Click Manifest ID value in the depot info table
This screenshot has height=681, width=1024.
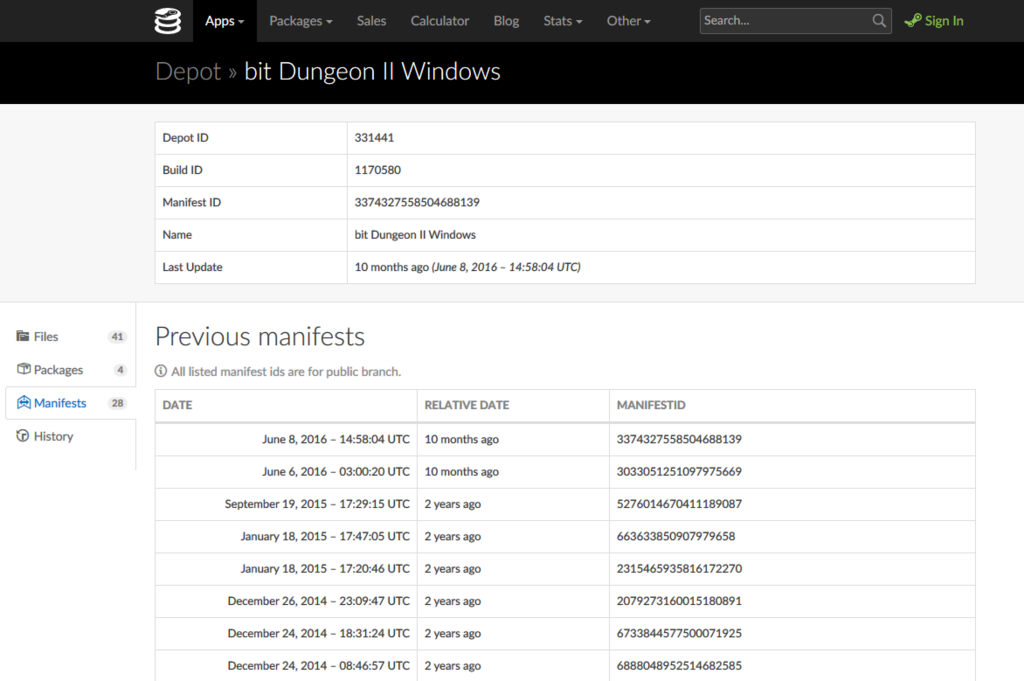pyautogui.click(x=417, y=202)
